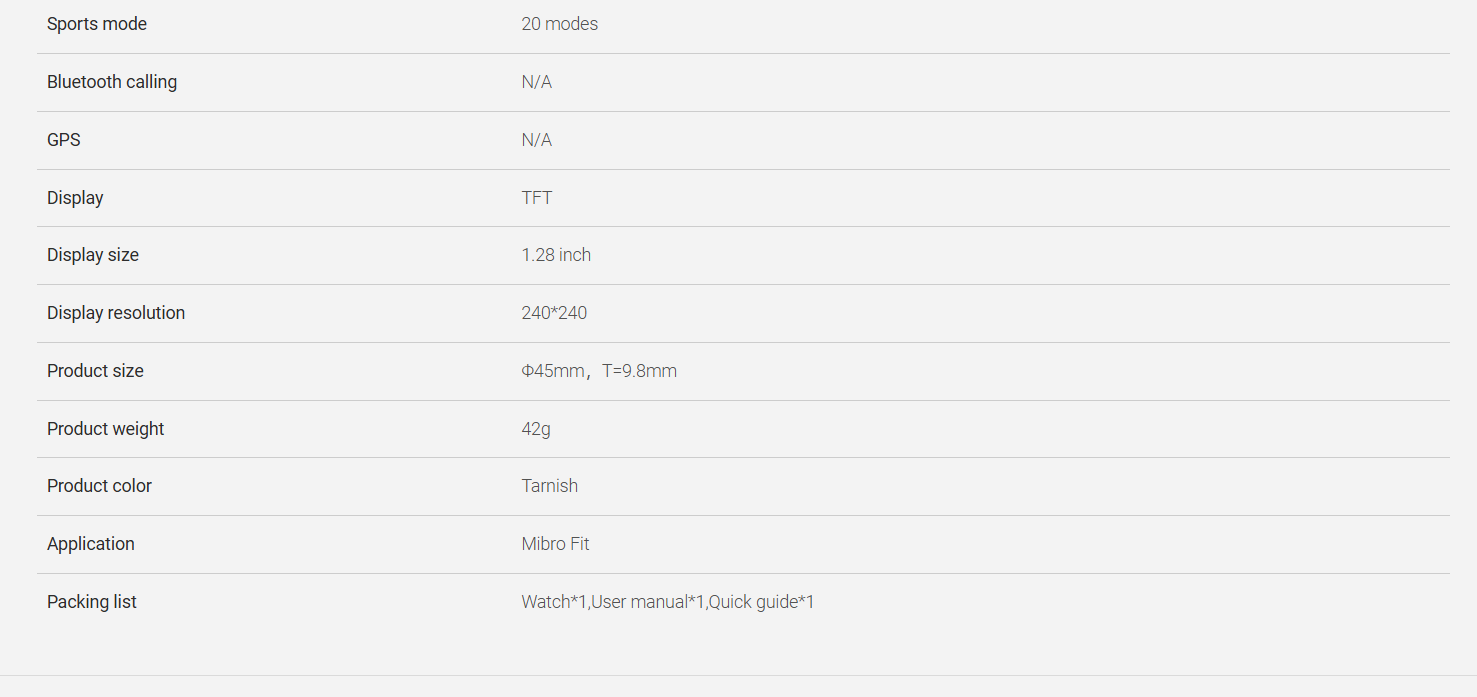
Task: Select the Watch*1, User manual*1 packing text
Action: click(614, 602)
